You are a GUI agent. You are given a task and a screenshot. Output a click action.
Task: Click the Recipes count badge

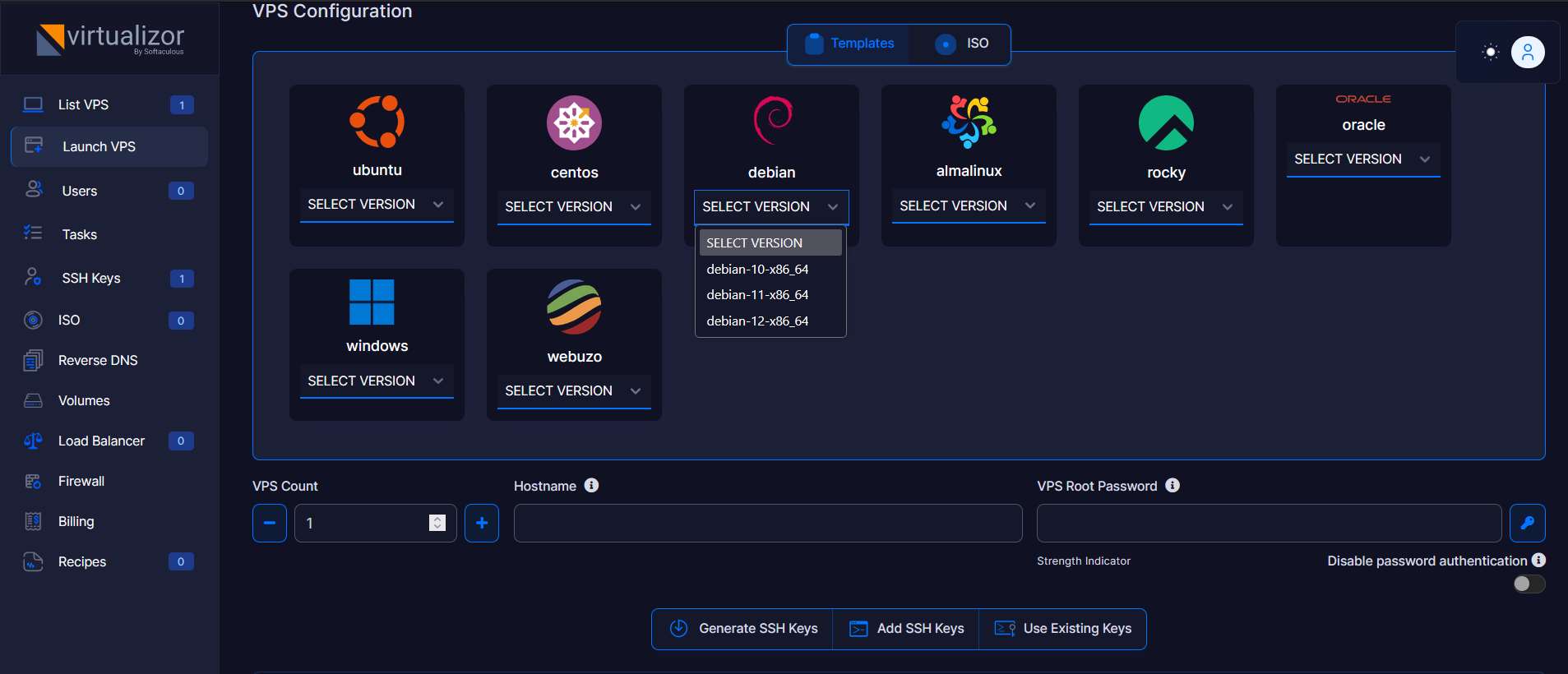(x=181, y=561)
